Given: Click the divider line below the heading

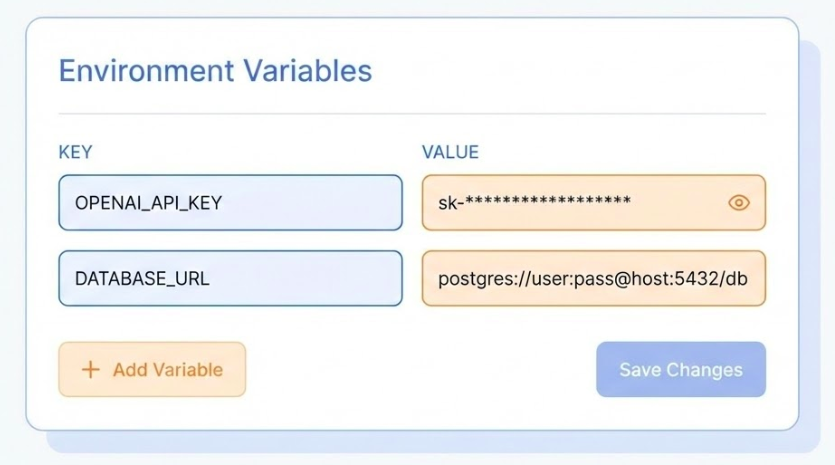Looking at the screenshot, I should (412, 114).
